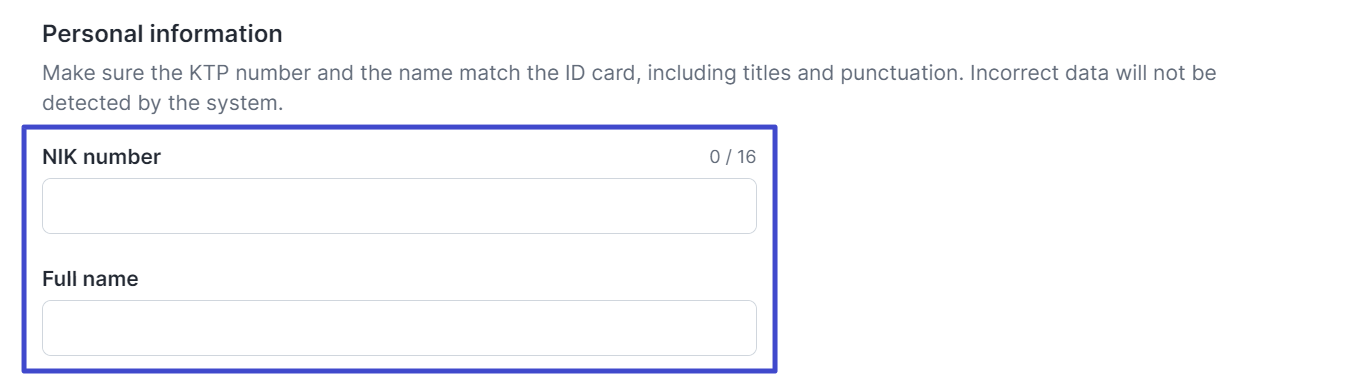
Task: Click the words detected by the system
Action: pos(163,103)
